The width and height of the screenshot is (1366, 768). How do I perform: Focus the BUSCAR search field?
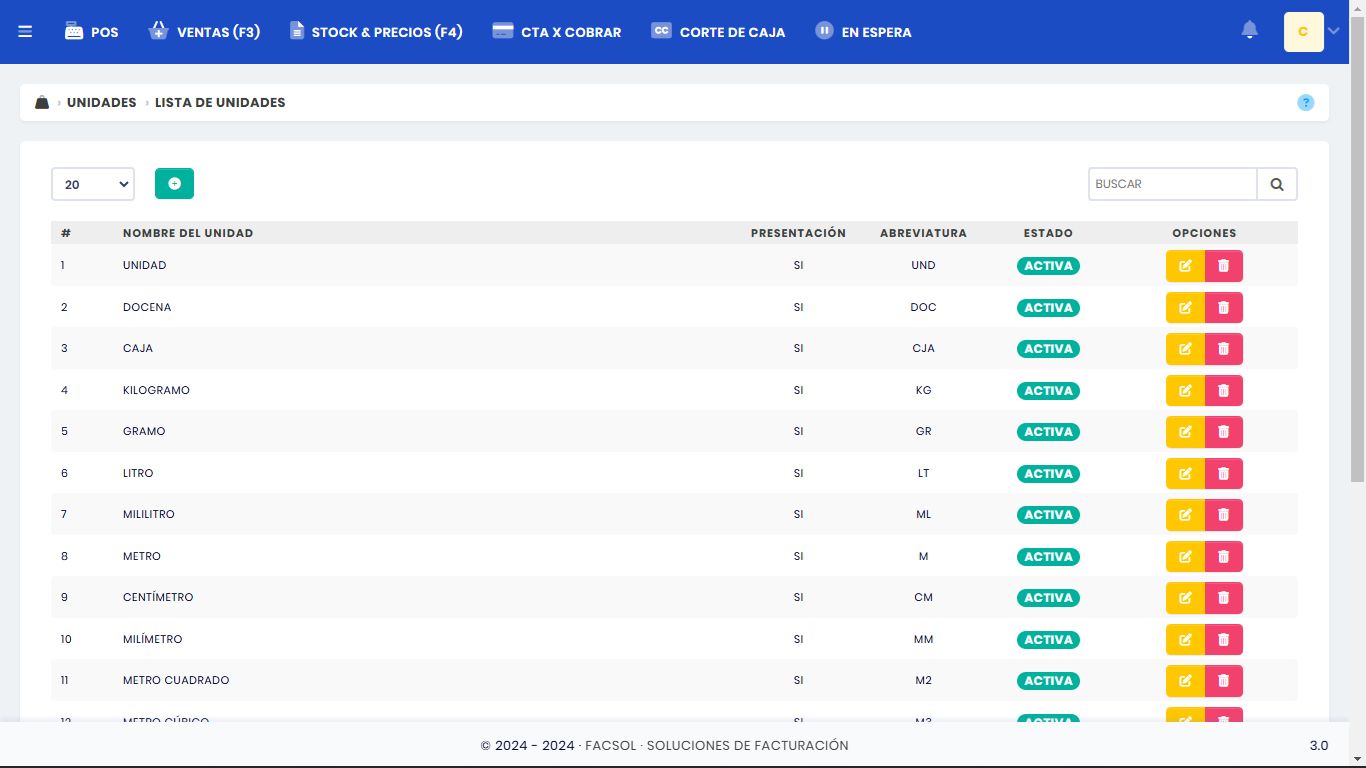pos(1172,184)
